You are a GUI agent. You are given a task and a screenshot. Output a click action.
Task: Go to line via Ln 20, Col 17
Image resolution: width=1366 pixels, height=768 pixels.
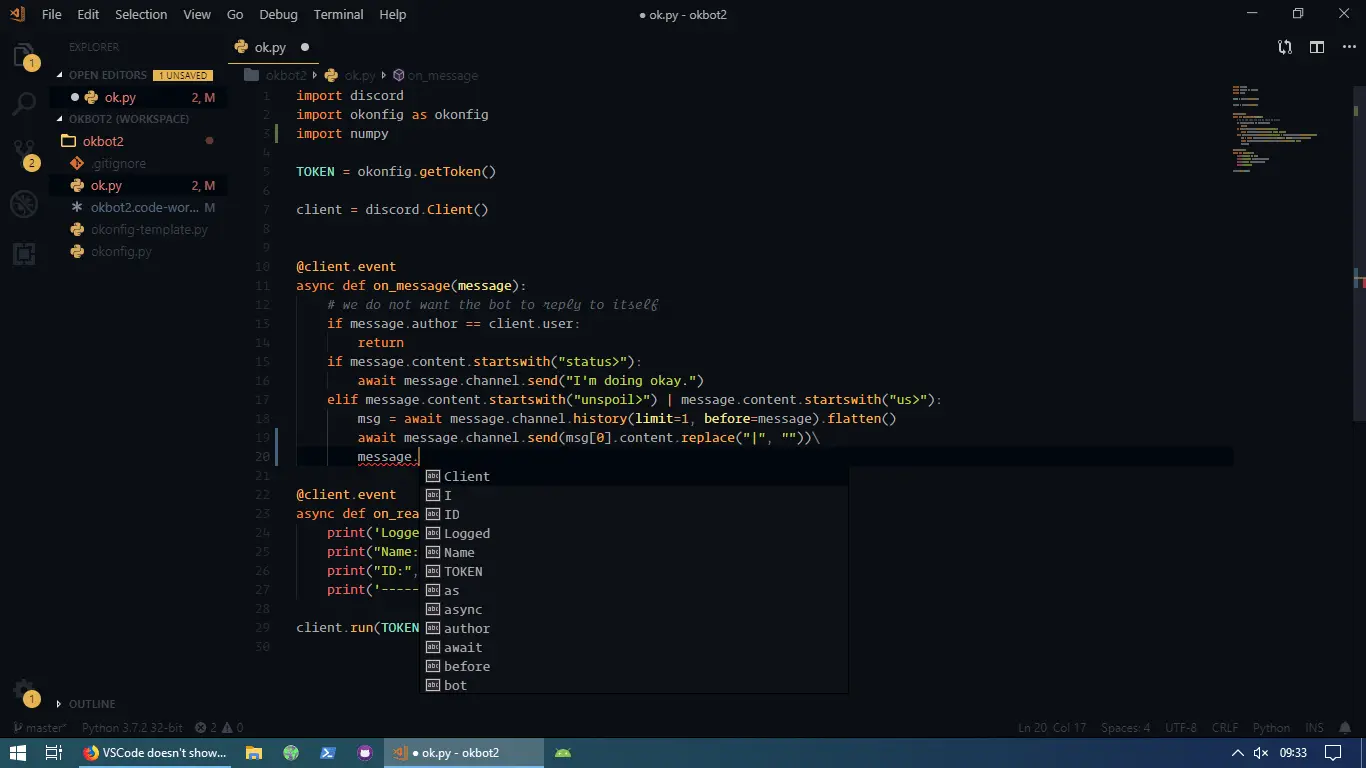[1053, 728]
